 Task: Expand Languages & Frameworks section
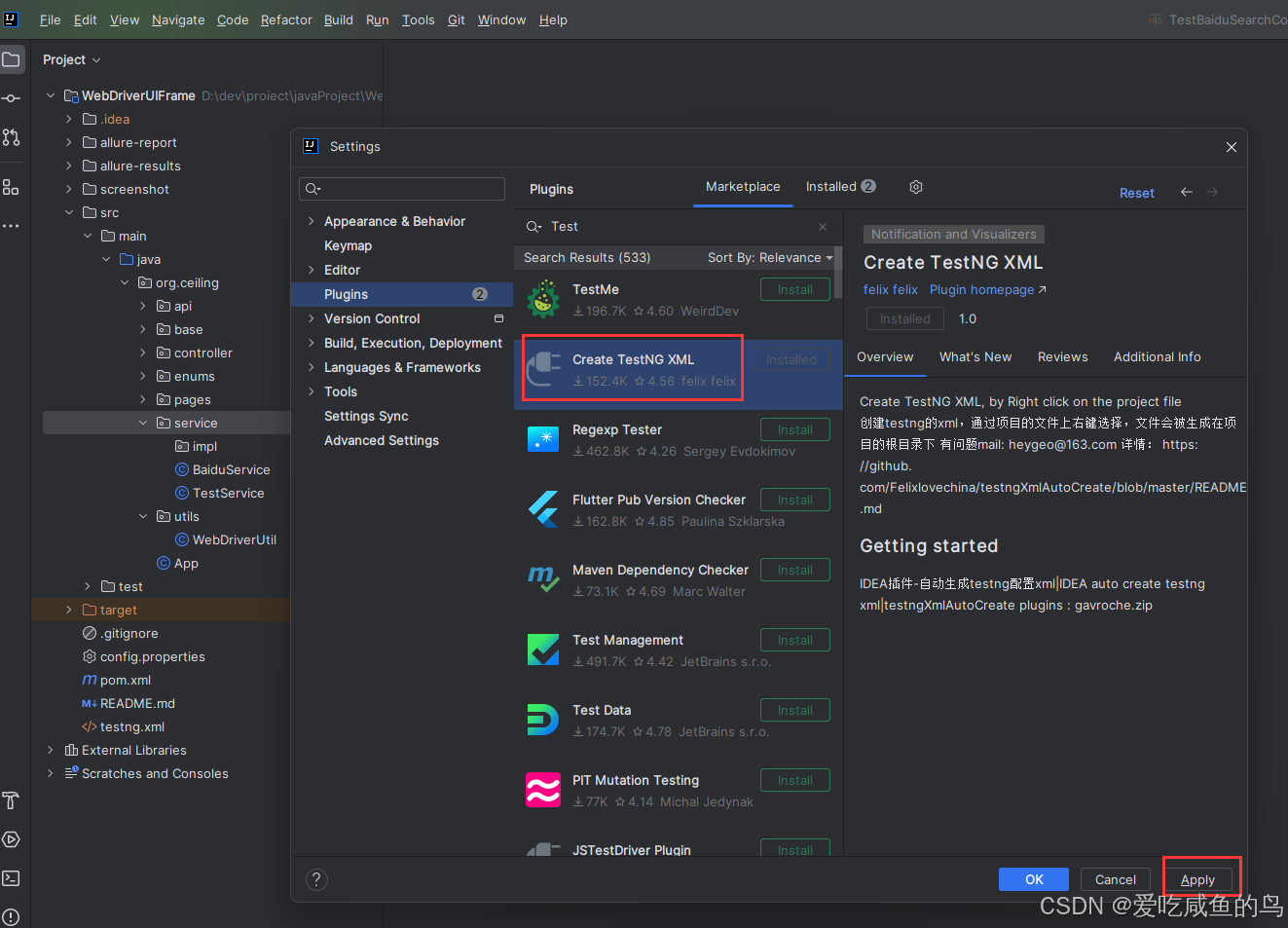tap(312, 367)
